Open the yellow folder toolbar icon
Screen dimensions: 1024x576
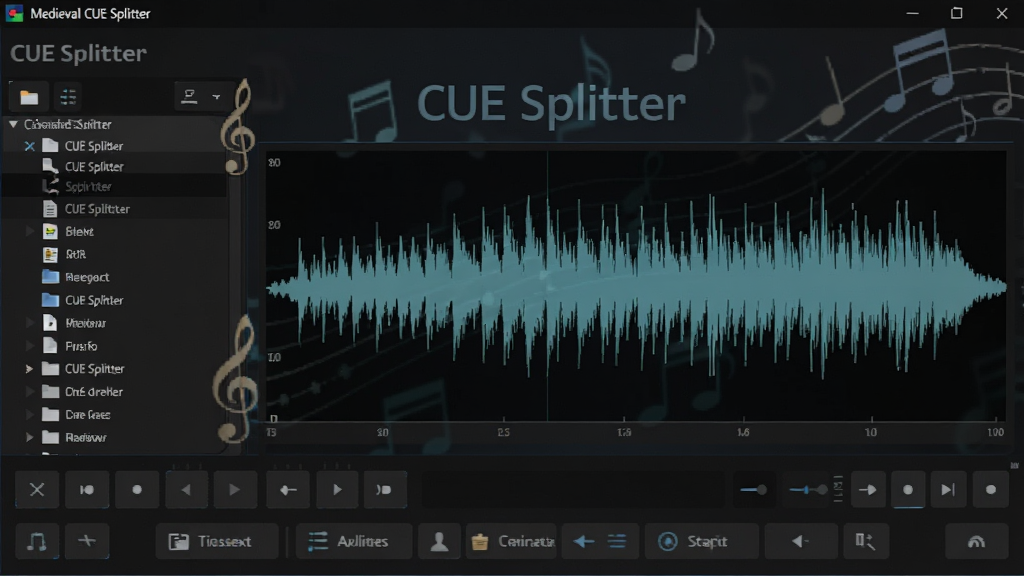tap(29, 97)
